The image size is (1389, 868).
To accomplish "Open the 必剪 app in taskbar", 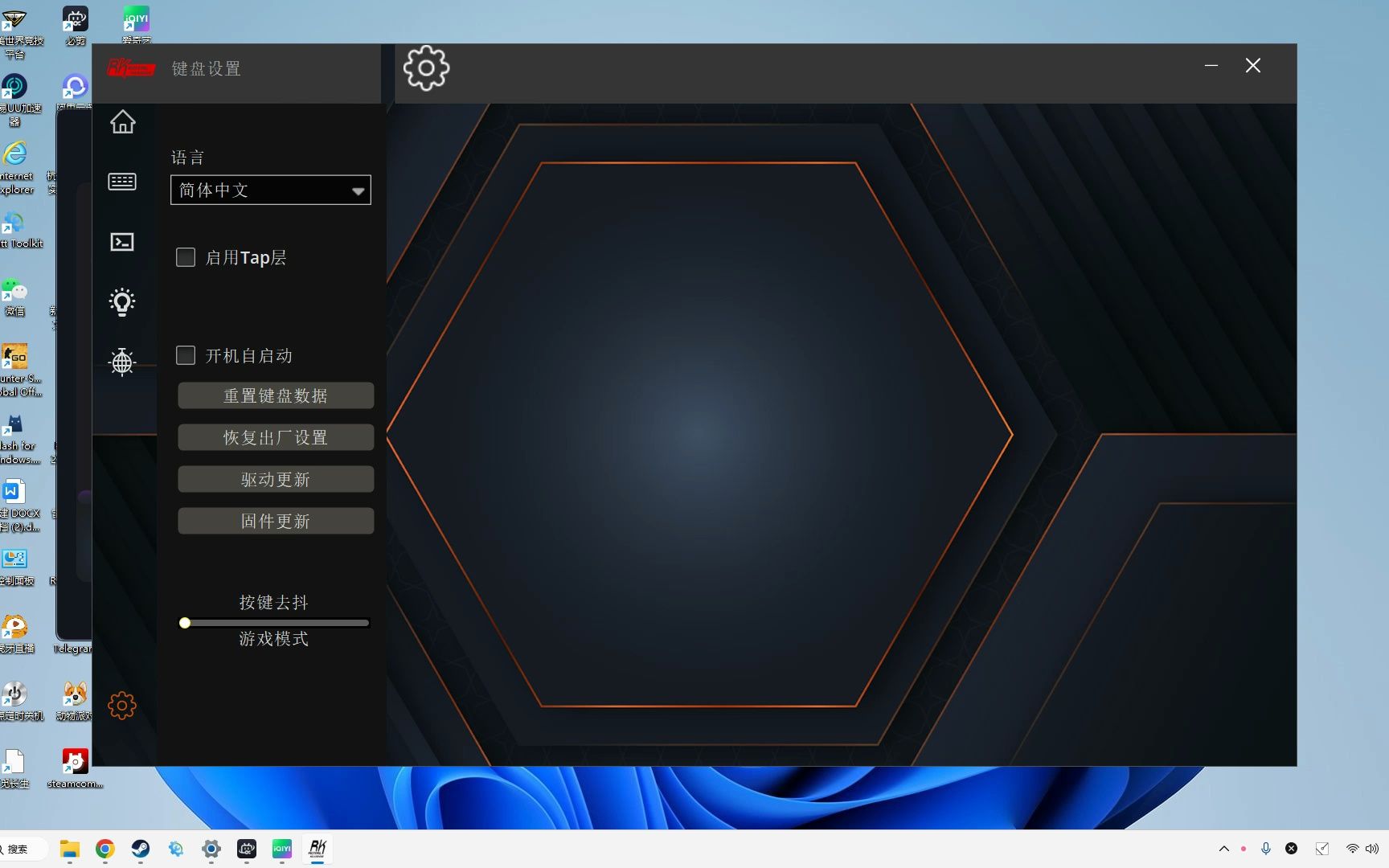I will (x=247, y=849).
